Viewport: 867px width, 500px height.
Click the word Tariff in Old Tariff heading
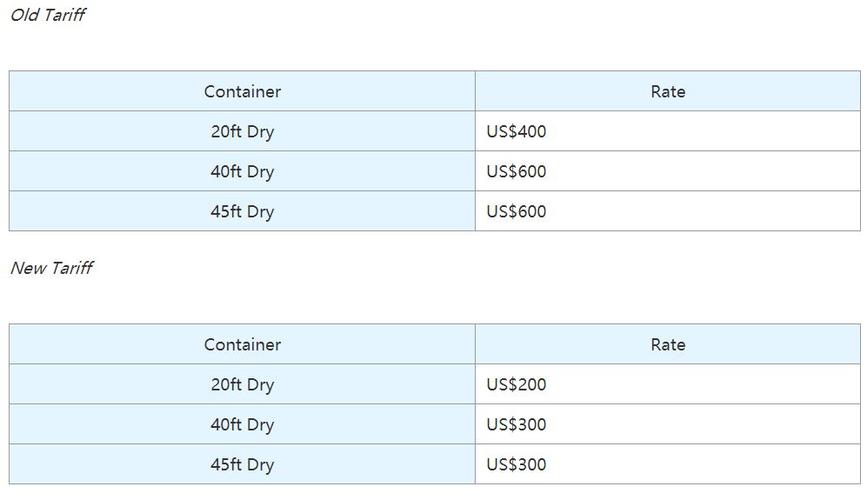click(x=64, y=15)
